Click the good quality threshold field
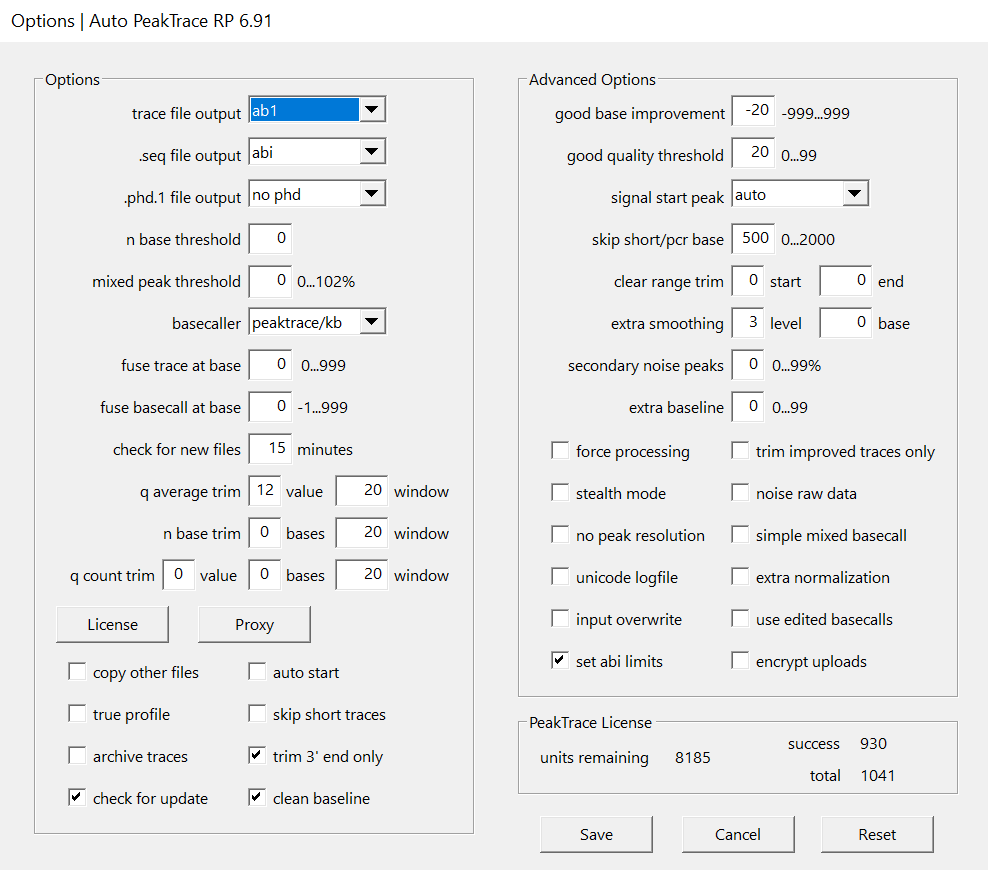Viewport: 988px width, 870px height. [x=753, y=153]
